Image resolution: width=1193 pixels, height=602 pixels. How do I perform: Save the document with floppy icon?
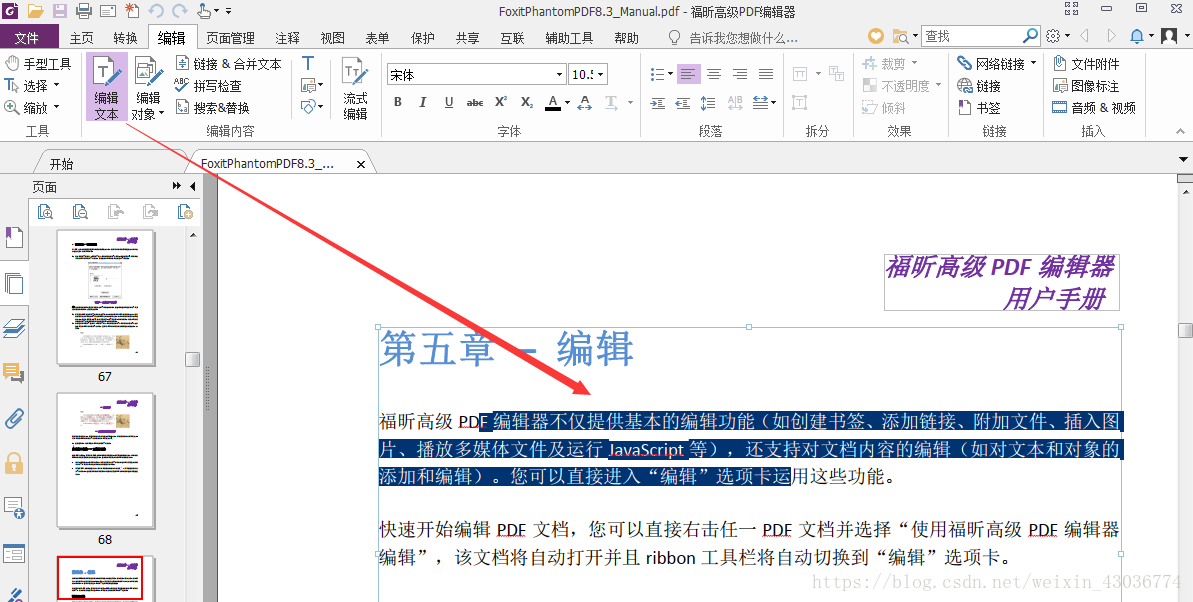click(60, 11)
